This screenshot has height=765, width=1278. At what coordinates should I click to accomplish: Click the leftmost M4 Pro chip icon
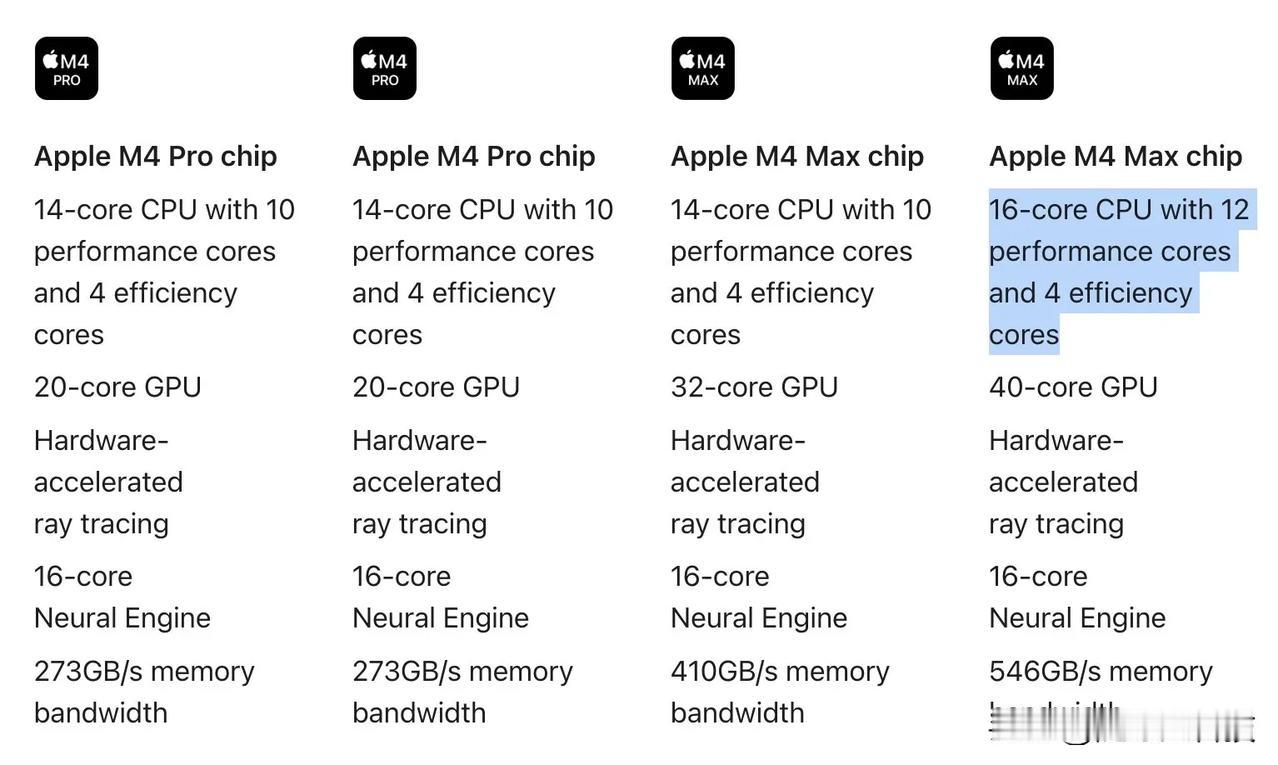(x=66, y=68)
